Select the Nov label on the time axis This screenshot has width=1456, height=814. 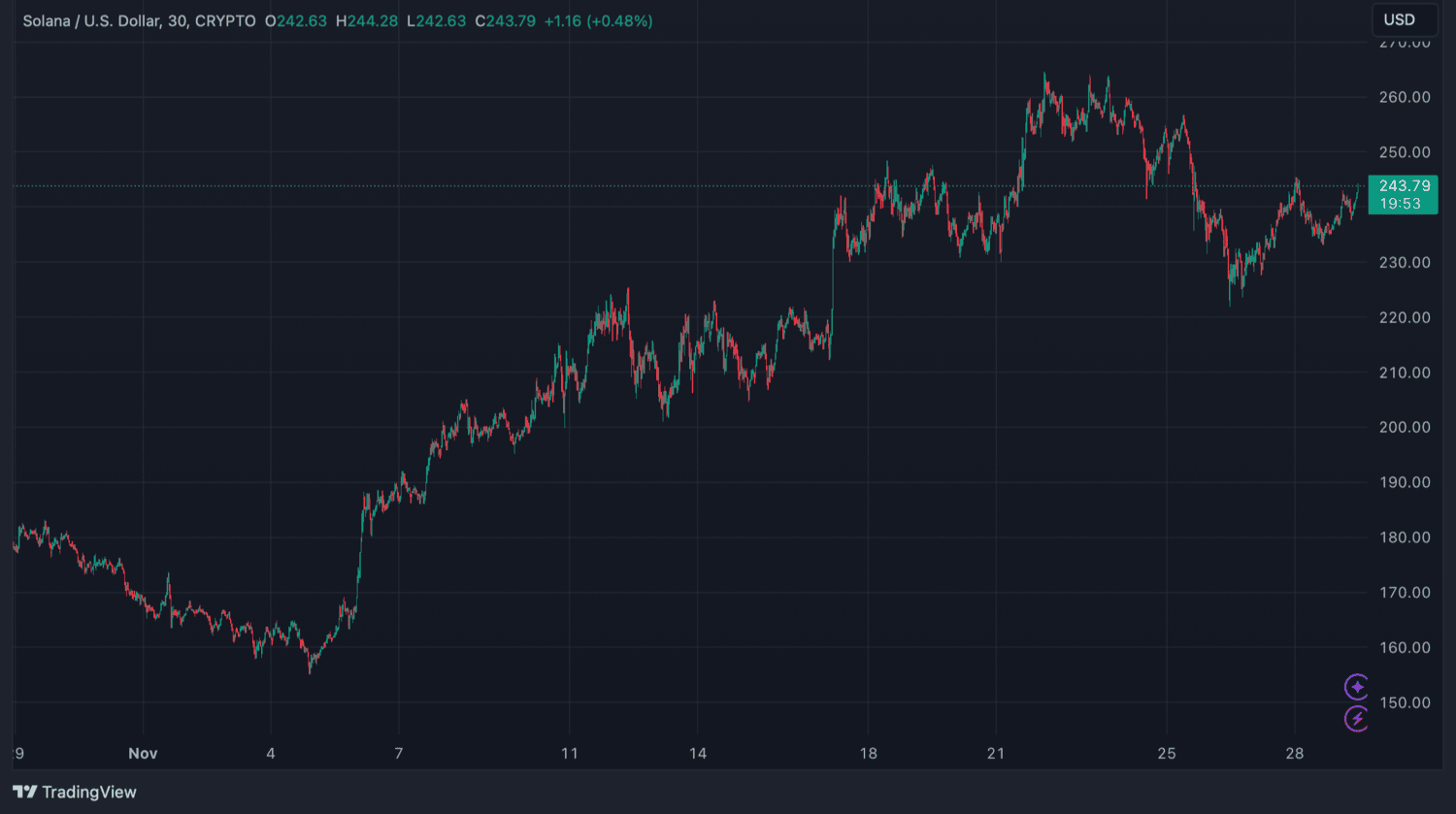point(143,753)
